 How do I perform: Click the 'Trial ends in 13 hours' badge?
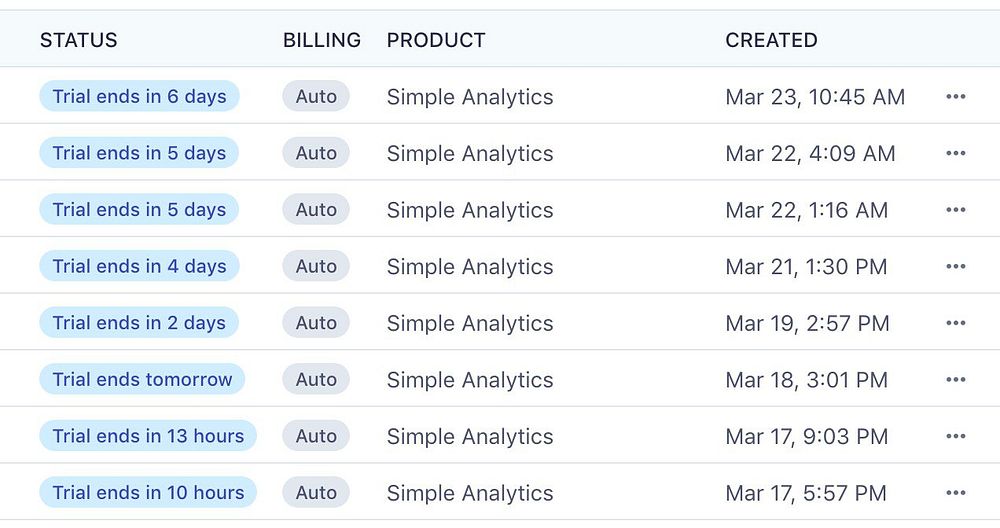(148, 436)
